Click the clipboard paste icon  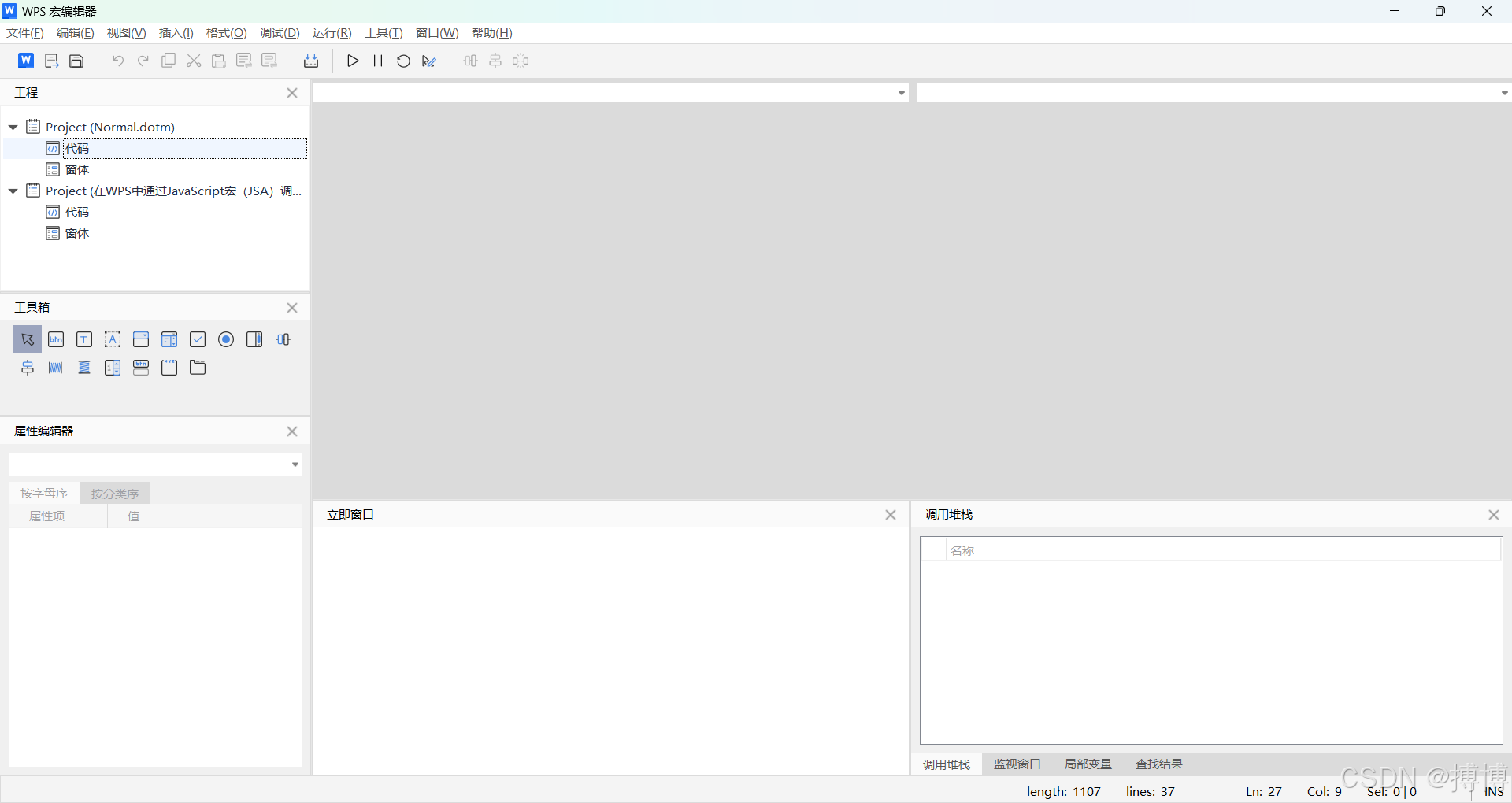pyautogui.click(x=219, y=61)
